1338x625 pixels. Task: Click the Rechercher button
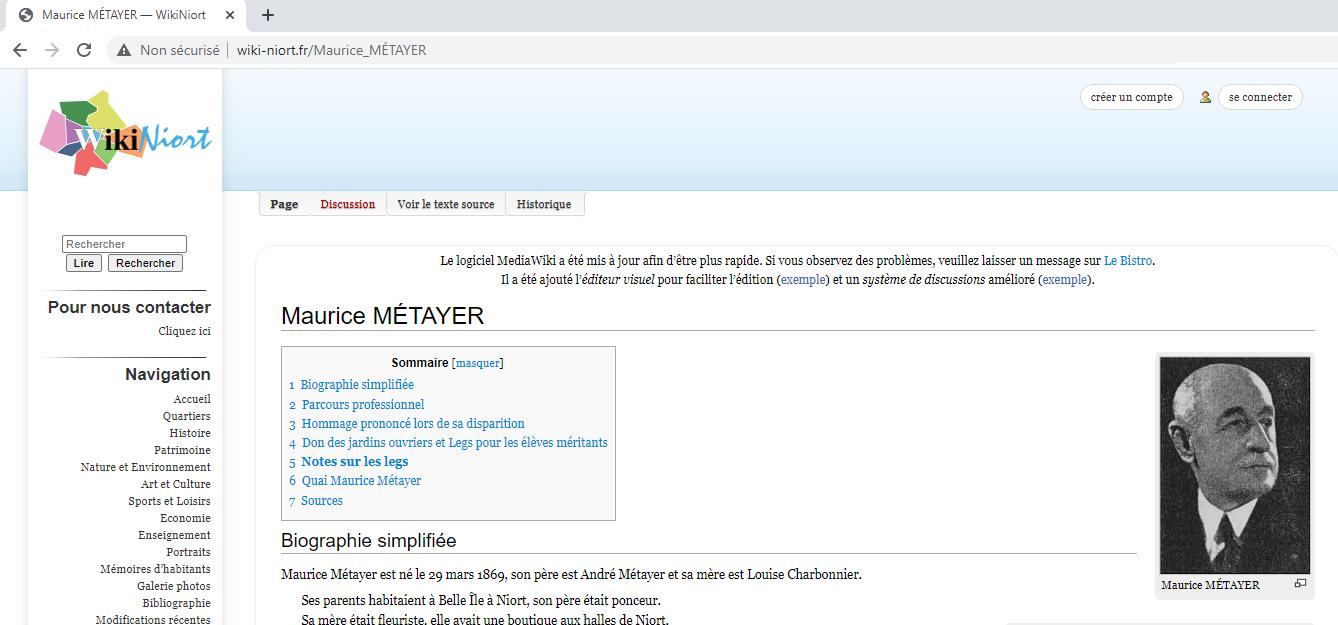(x=145, y=263)
